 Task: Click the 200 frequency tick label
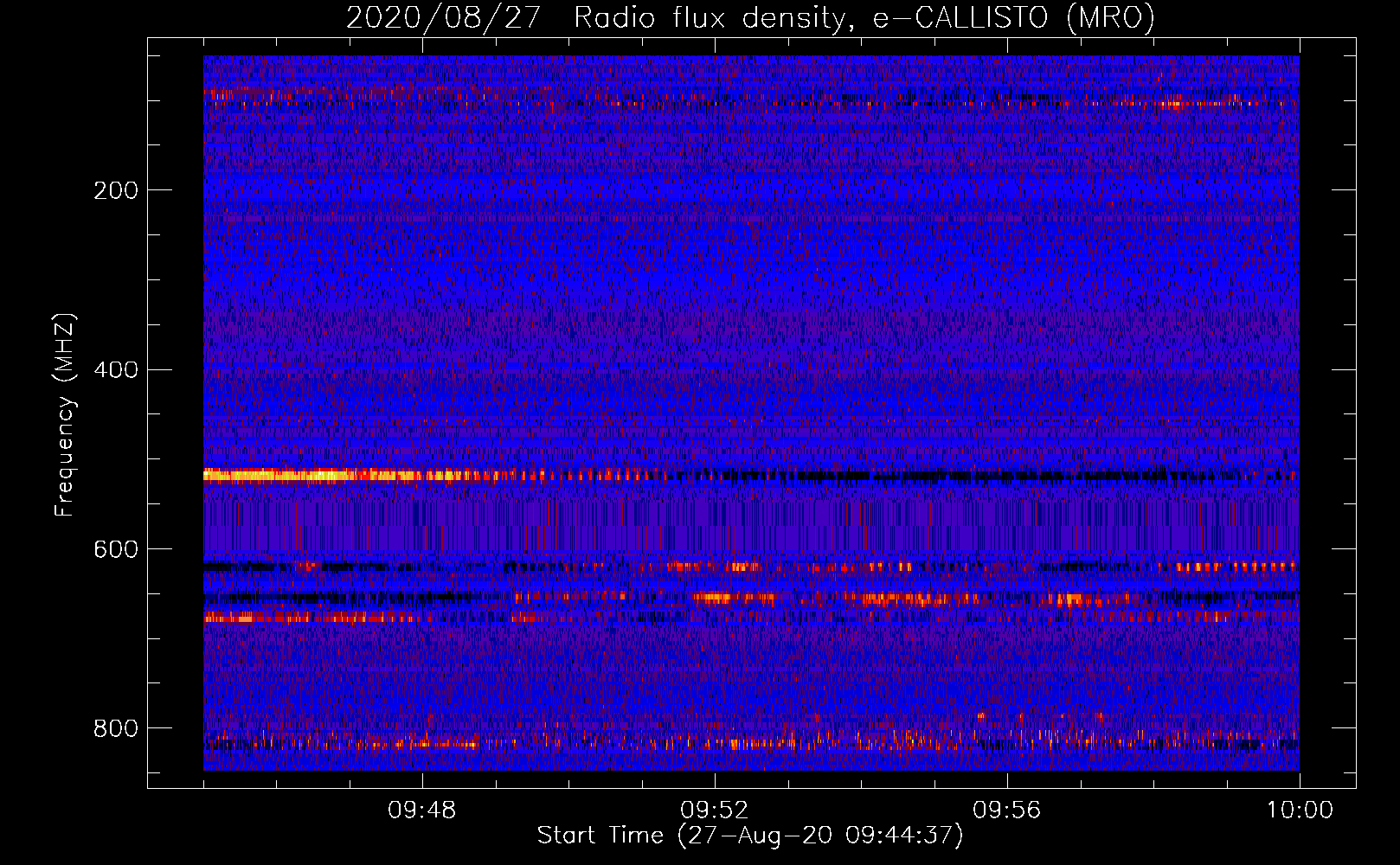(116, 190)
